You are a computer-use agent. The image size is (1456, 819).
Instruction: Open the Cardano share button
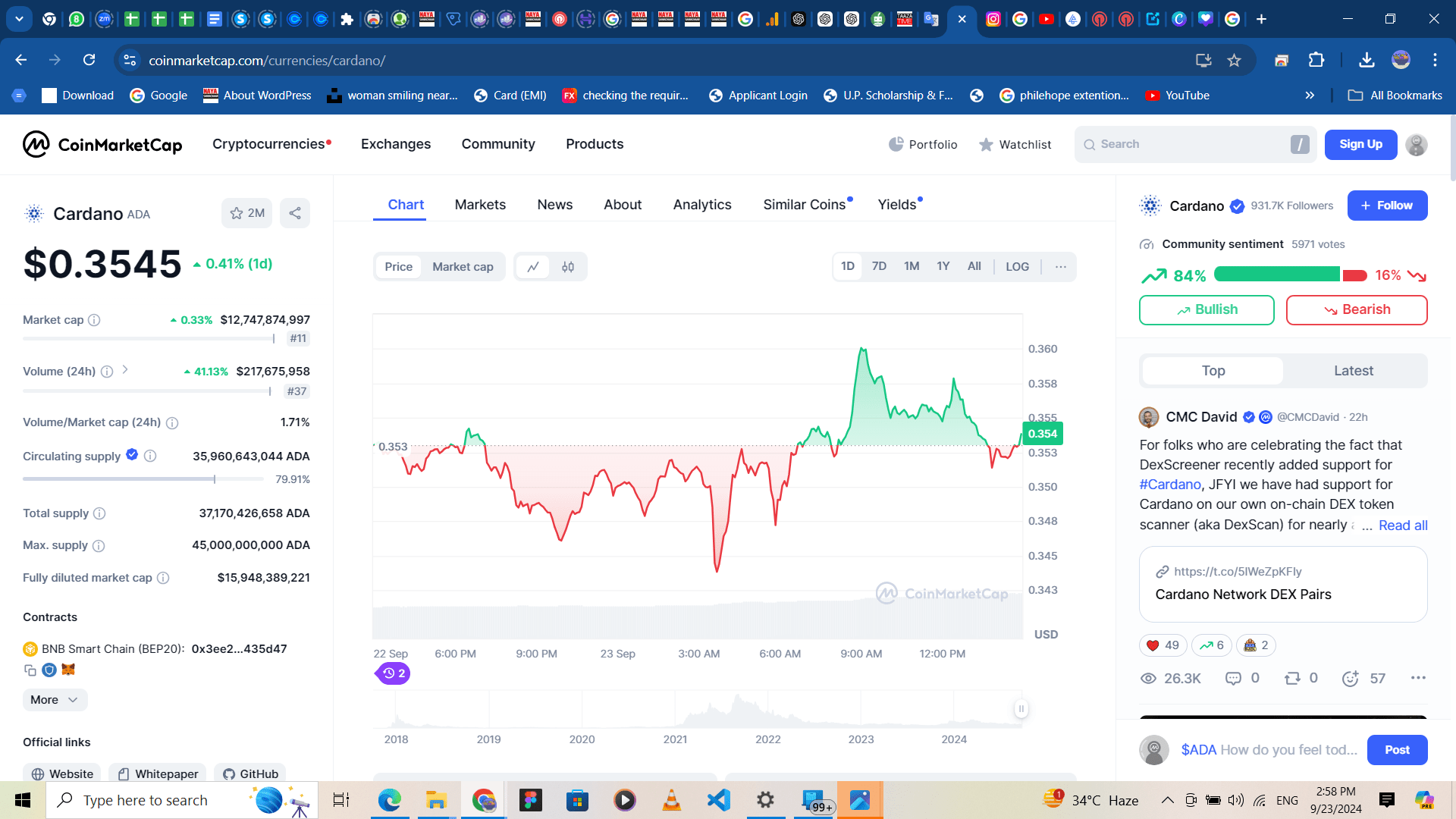point(295,213)
